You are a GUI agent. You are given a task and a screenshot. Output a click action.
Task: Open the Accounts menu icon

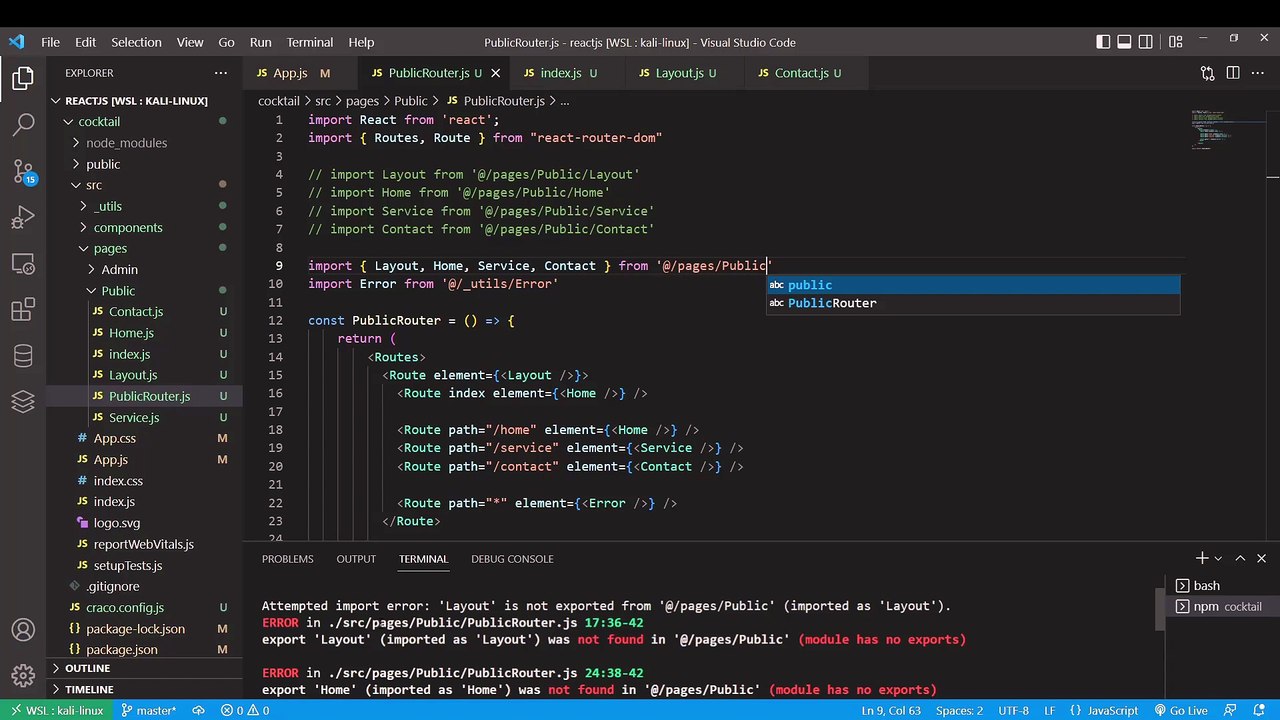(23, 630)
